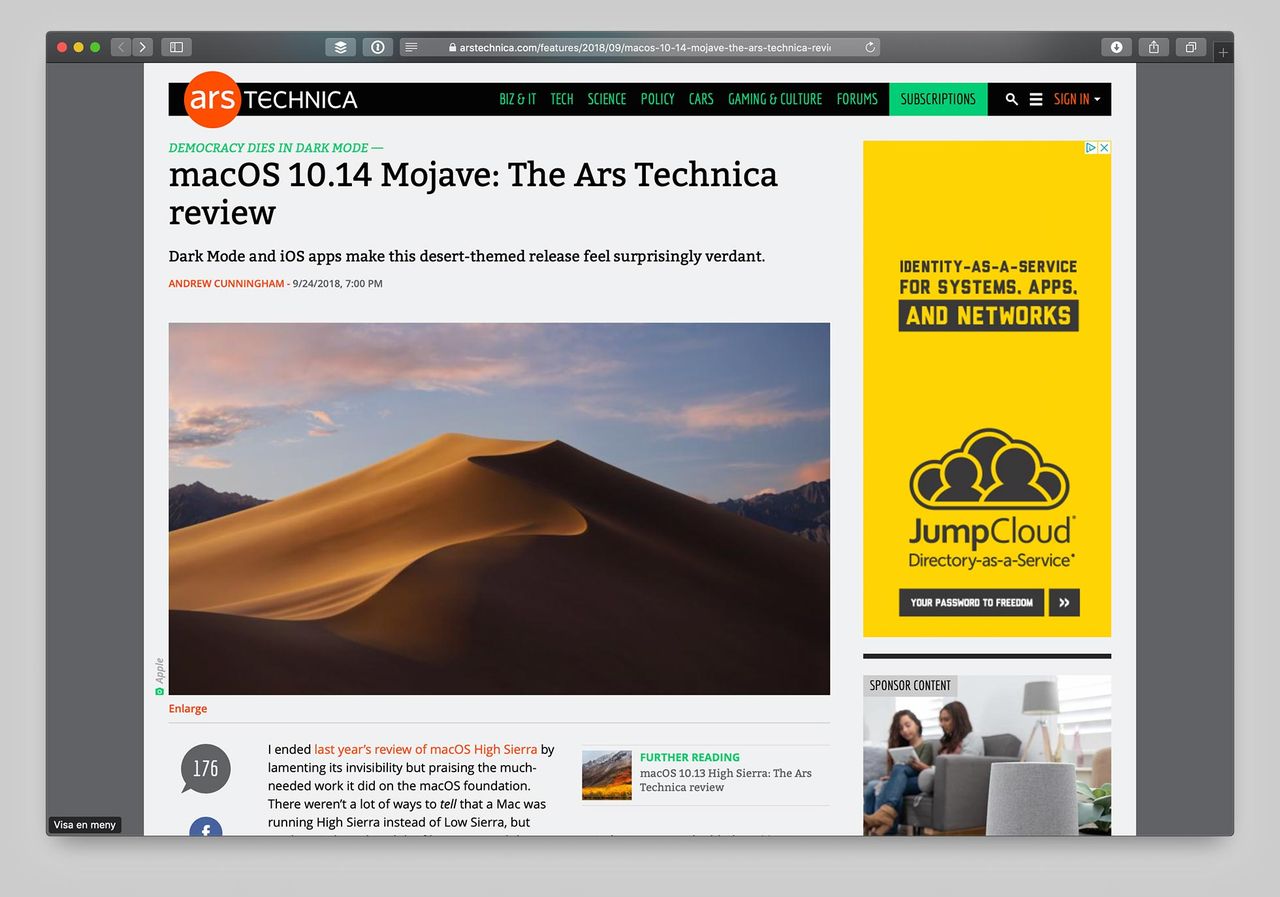Reload the current page
This screenshot has height=897, width=1280.
coord(869,46)
